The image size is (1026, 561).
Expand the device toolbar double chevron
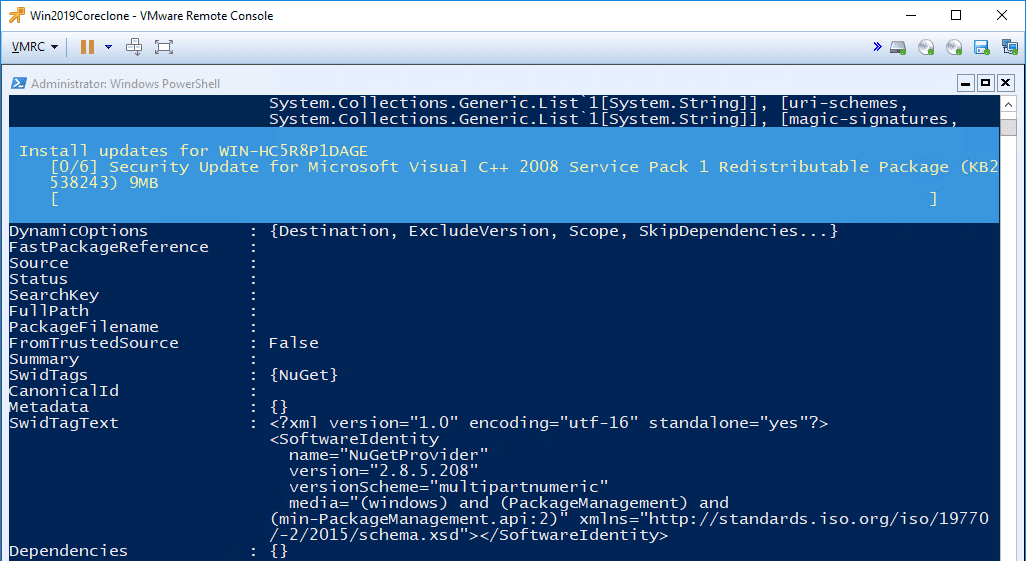pyautogui.click(x=877, y=47)
